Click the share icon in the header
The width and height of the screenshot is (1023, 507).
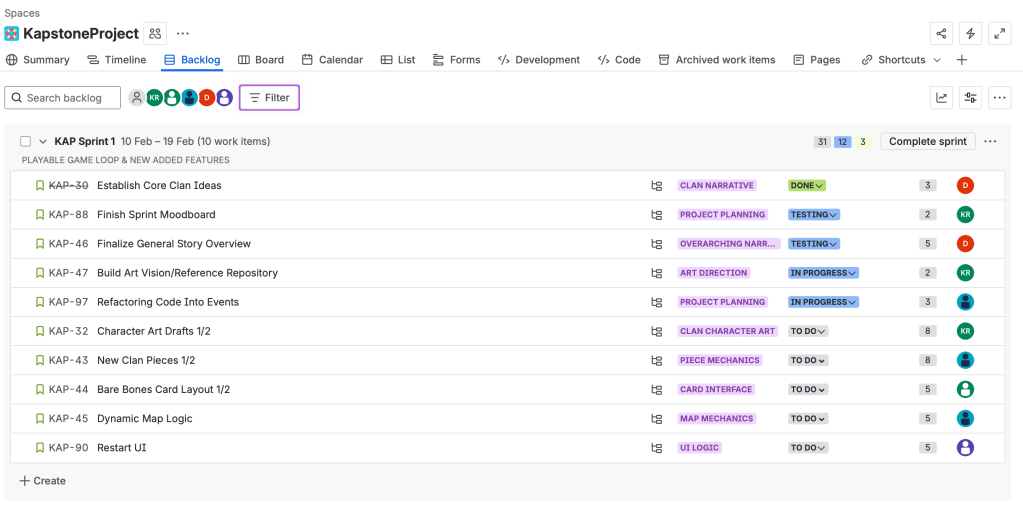tap(941, 34)
